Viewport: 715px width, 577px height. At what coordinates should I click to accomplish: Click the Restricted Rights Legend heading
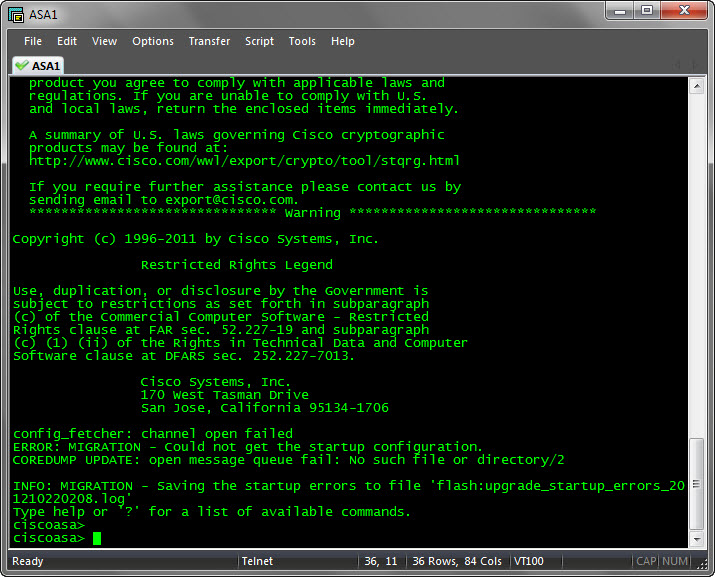tap(237, 265)
